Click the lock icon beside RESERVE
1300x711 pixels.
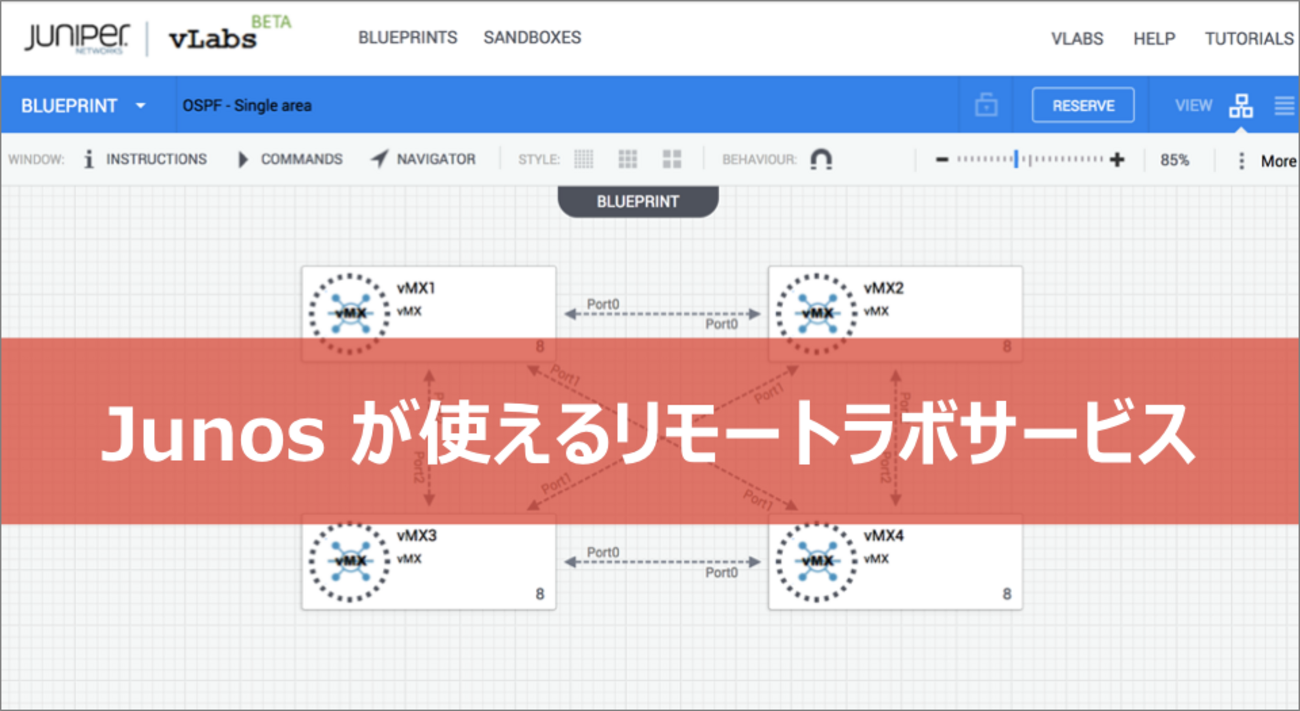986,105
